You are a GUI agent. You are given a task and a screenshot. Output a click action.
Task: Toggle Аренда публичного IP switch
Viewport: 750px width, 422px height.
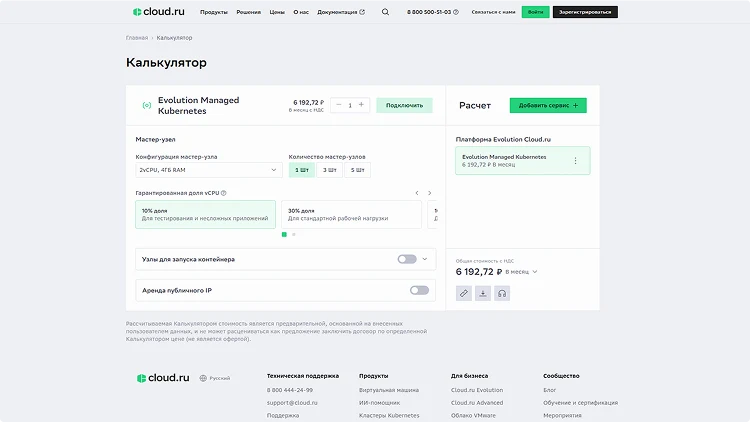(x=419, y=290)
